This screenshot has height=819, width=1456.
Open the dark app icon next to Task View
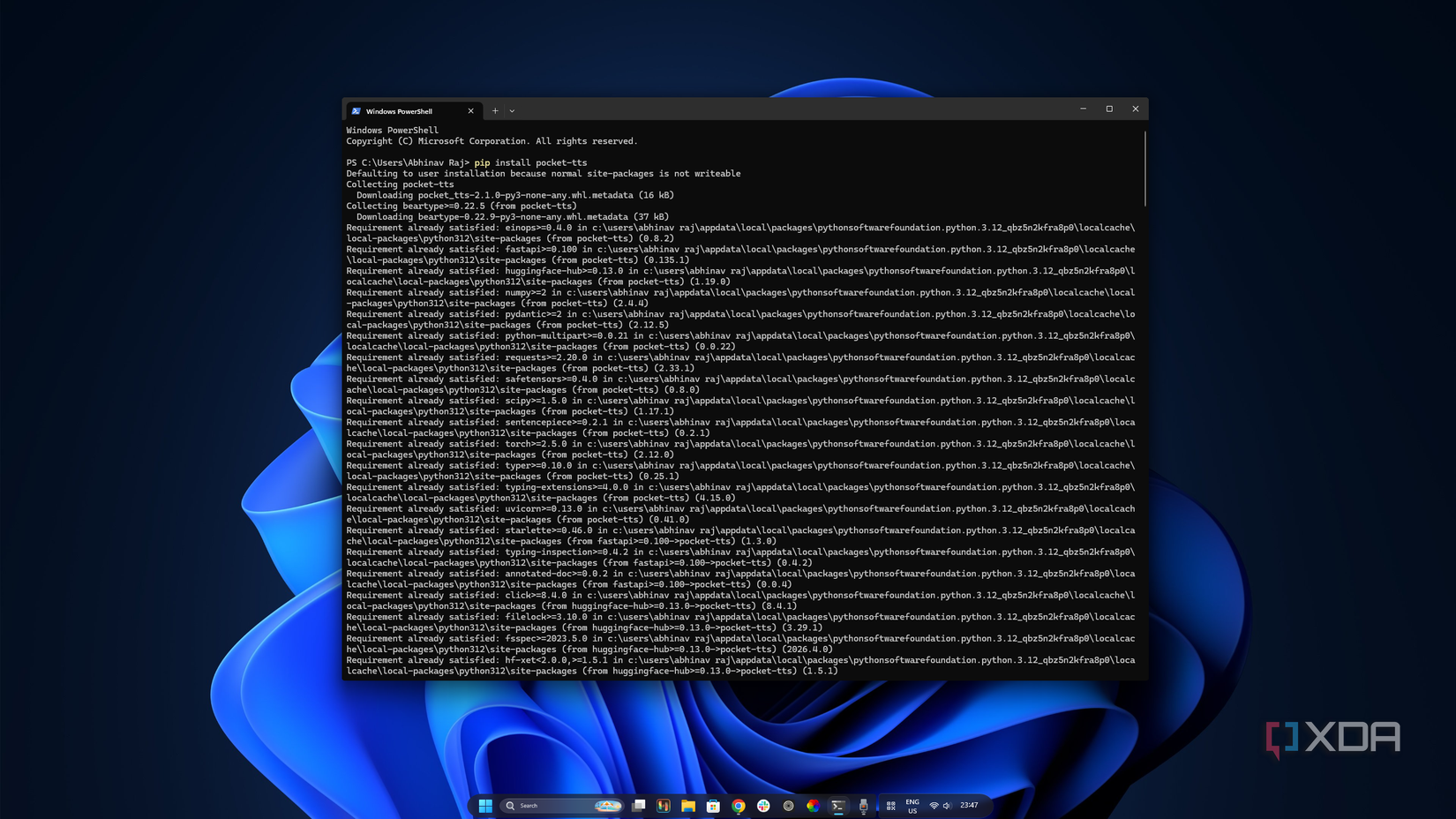(664, 806)
